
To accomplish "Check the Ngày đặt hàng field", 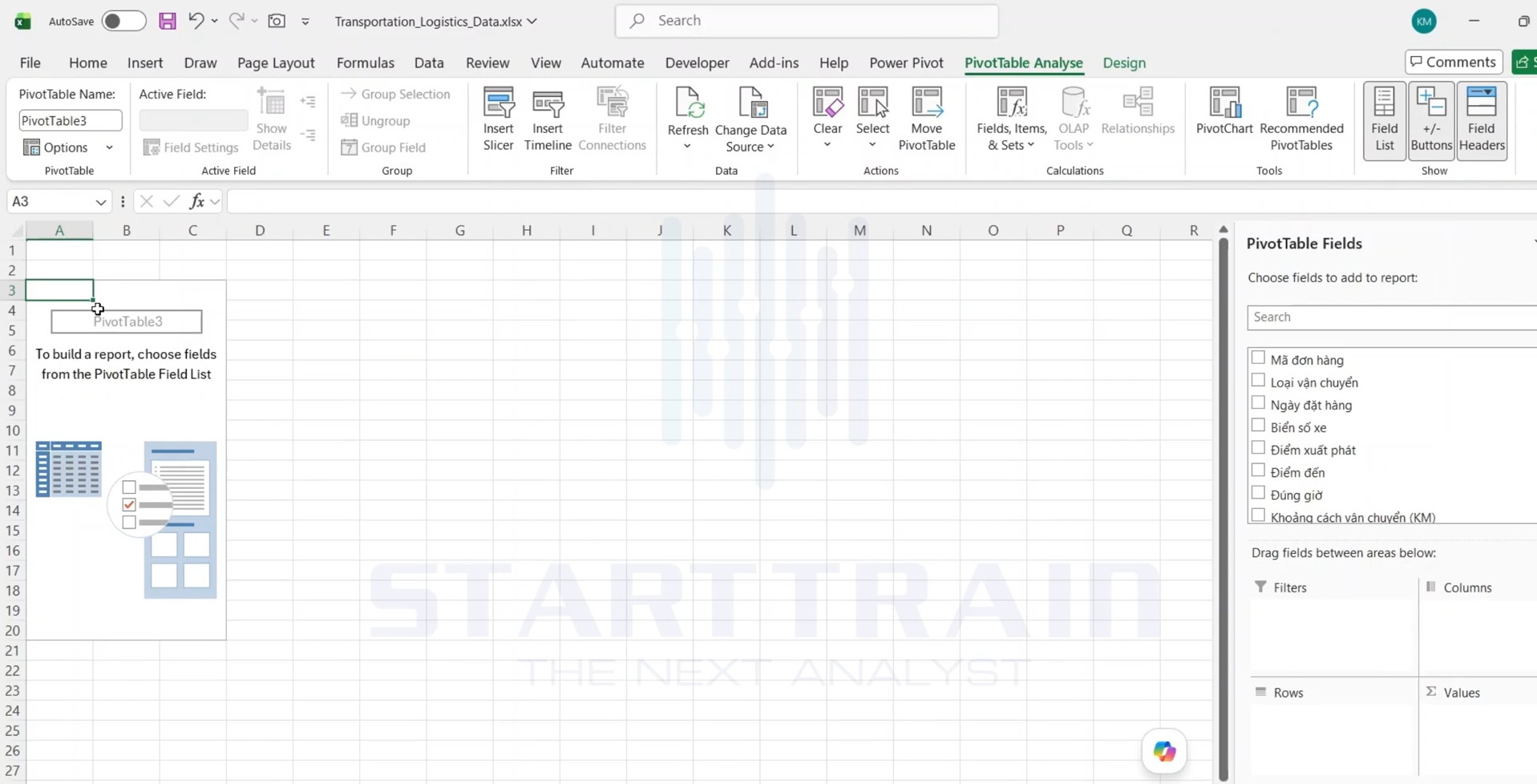I will click(1258, 403).
